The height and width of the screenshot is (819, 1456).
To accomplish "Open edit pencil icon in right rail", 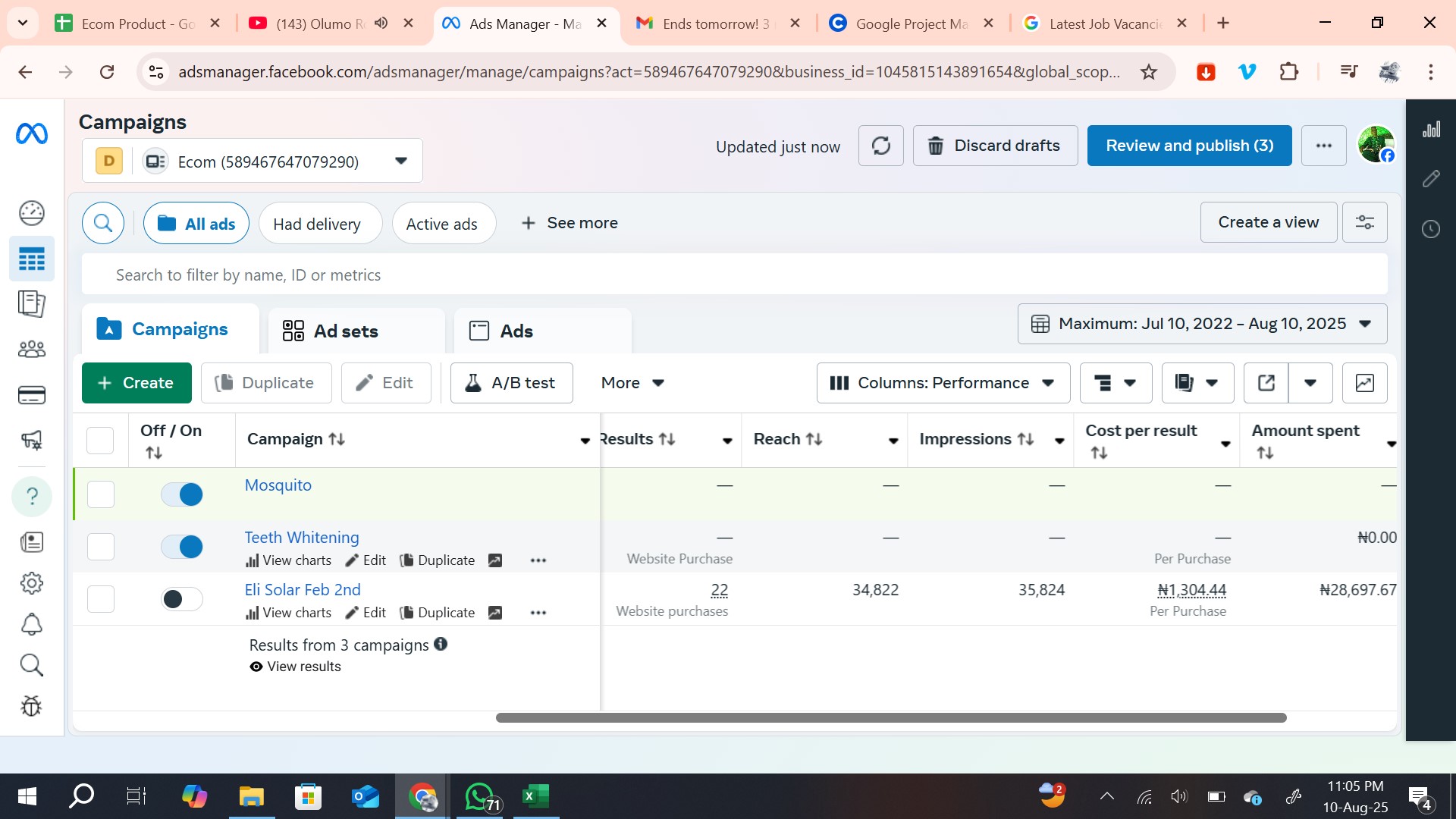I will (1431, 179).
